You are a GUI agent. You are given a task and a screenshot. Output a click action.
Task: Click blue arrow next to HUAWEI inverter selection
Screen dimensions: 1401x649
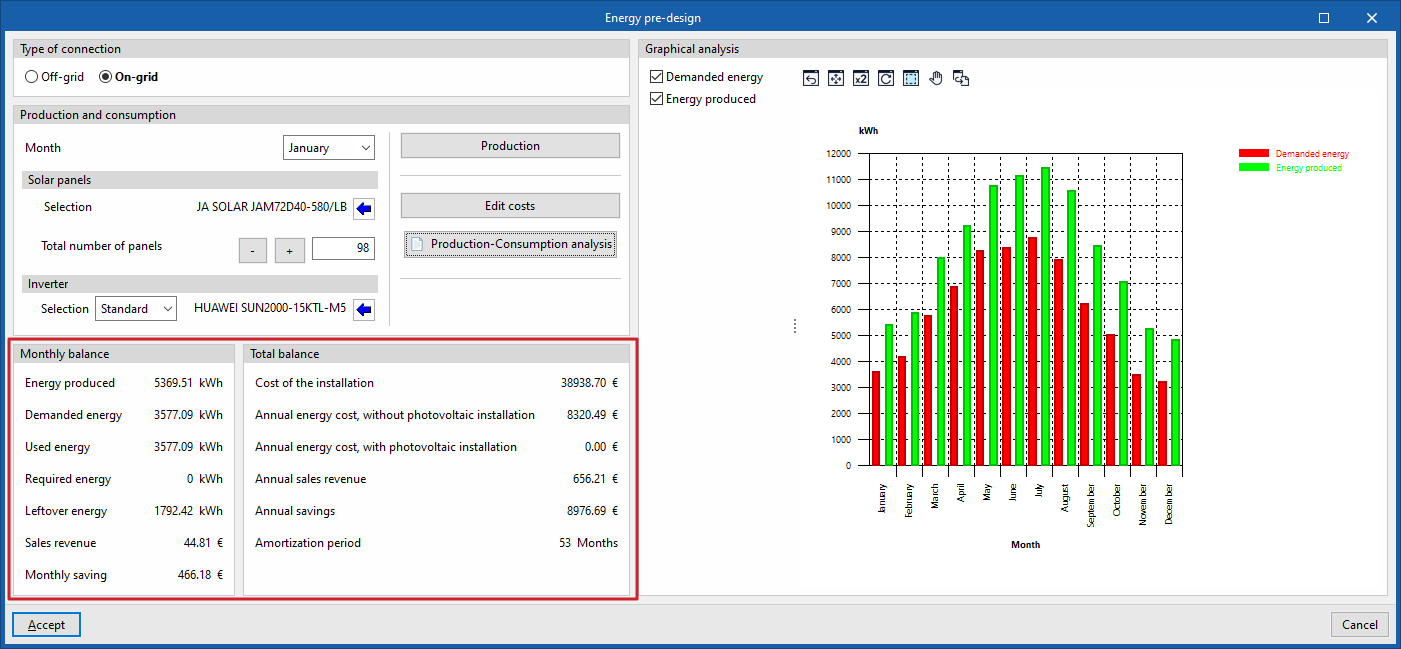[x=364, y=309]
